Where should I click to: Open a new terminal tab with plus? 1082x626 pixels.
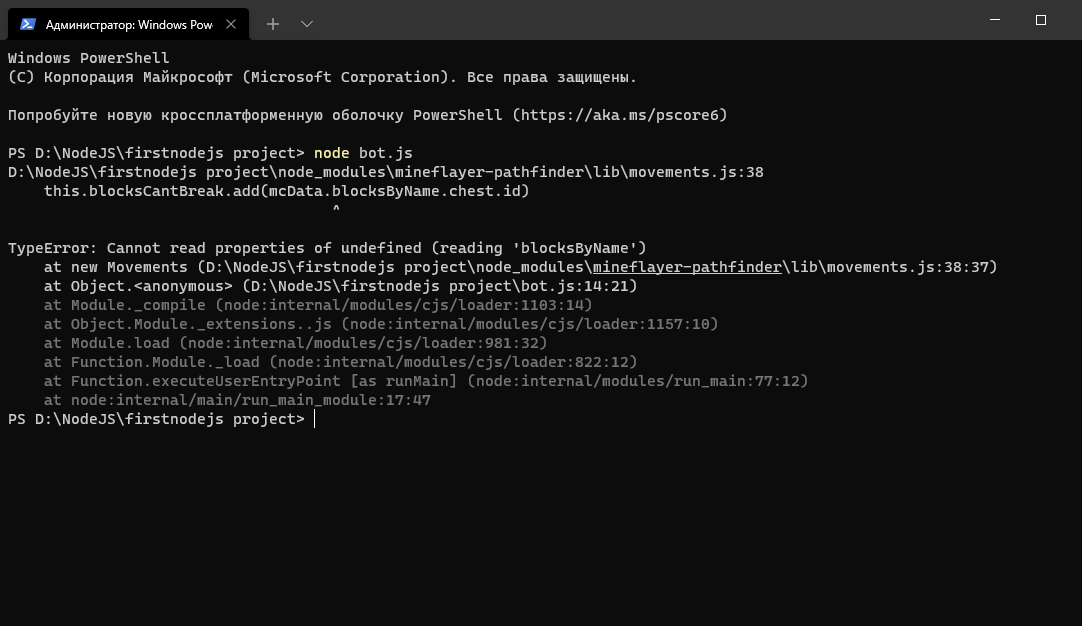point(272,23)
